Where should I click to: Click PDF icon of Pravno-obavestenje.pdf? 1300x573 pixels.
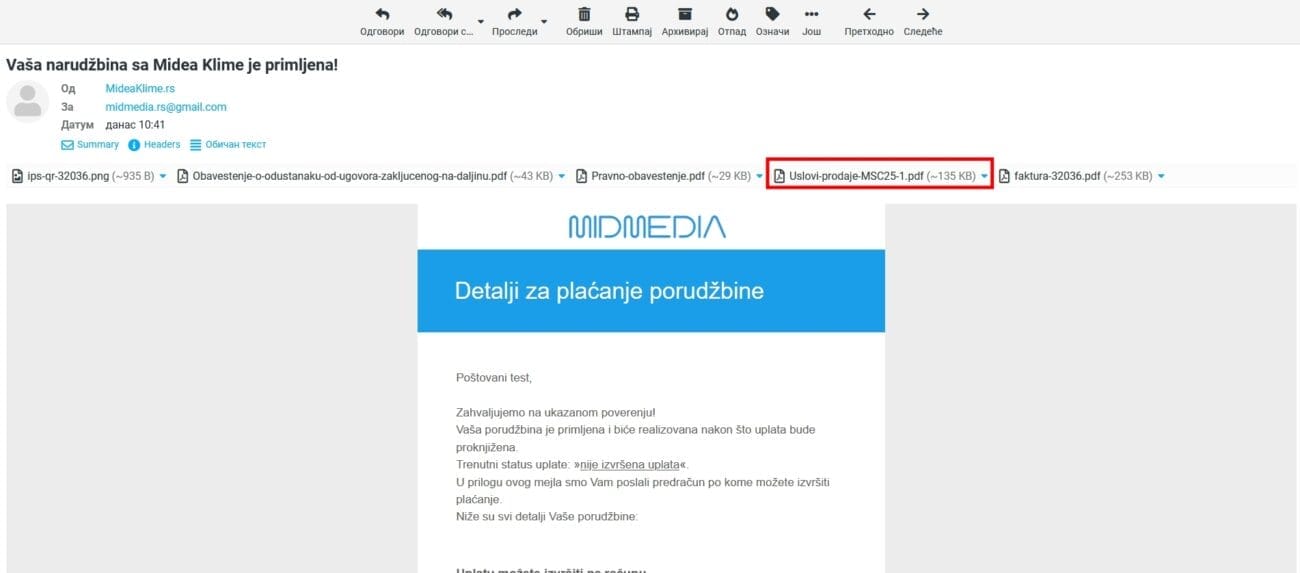pos(581,176)
